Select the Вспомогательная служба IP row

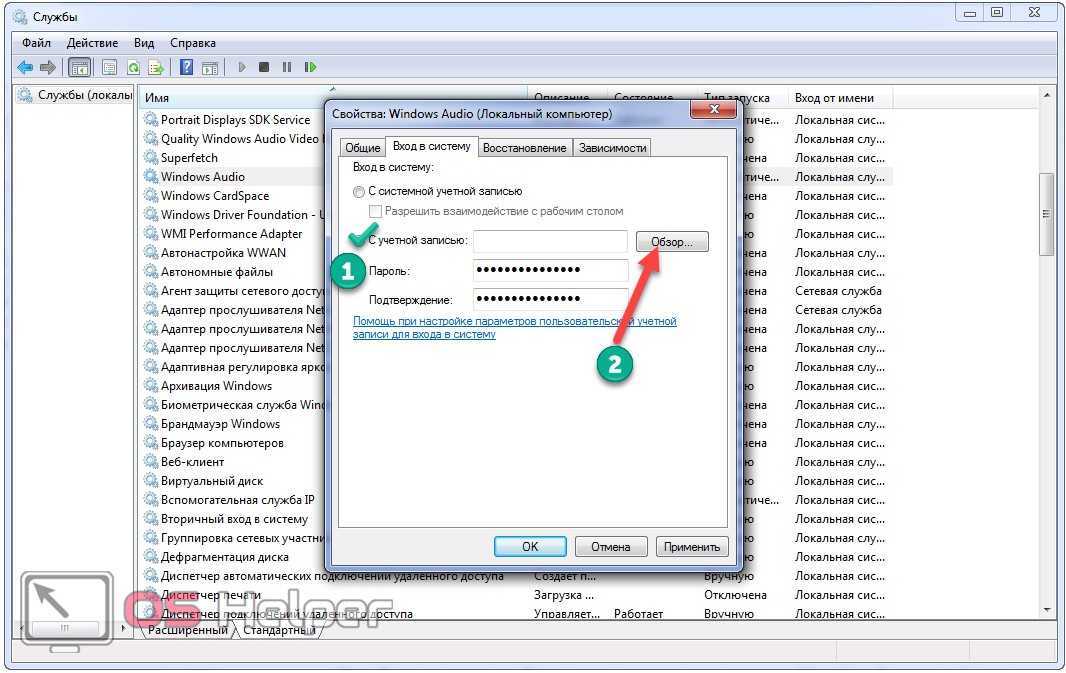(231, 500)
